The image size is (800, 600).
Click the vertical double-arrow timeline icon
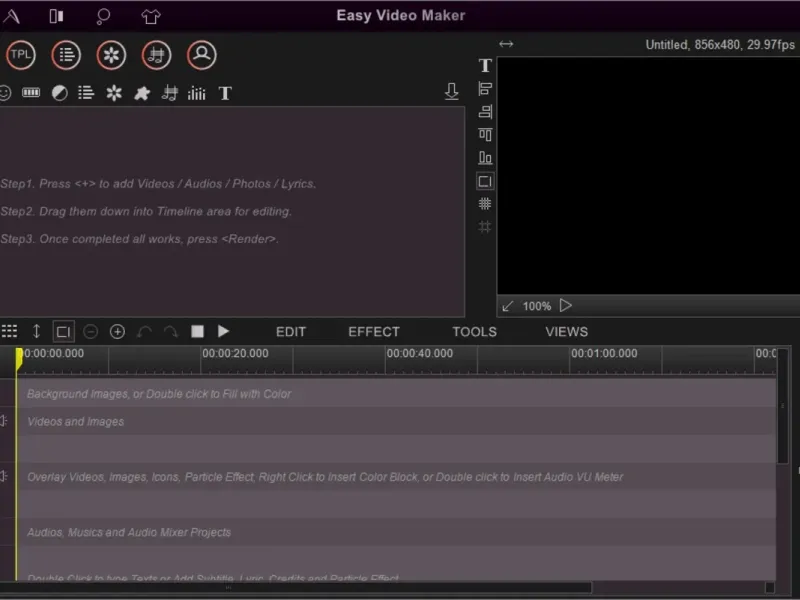36,332
